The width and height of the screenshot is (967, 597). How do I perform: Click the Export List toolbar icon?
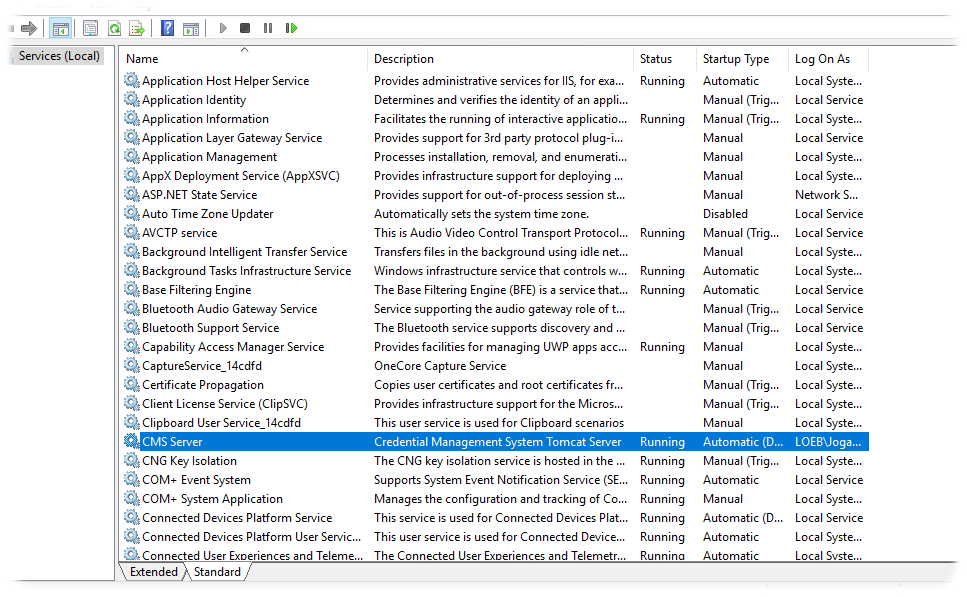pos(137,28)
